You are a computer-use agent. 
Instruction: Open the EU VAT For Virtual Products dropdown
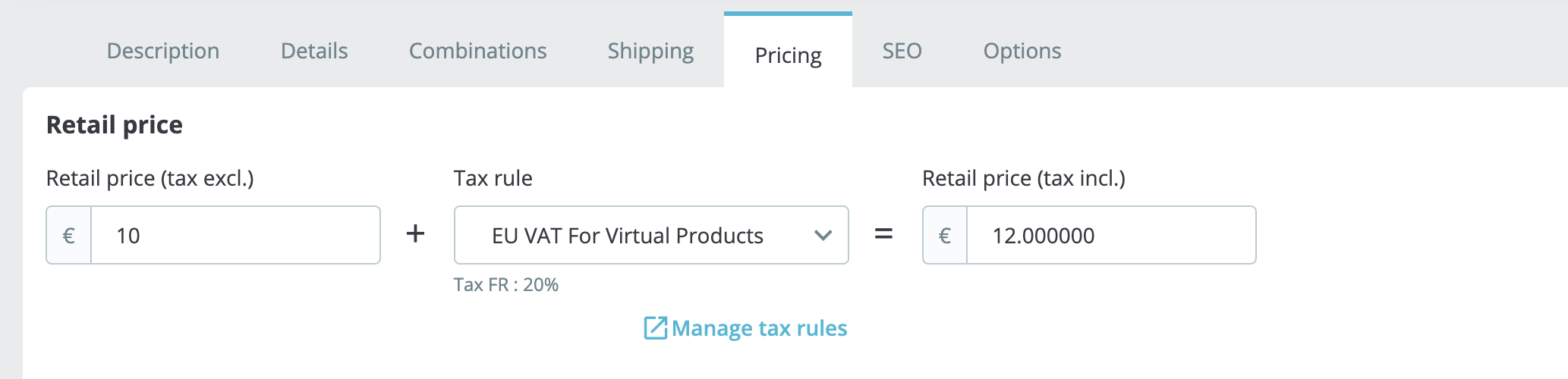(x=628, y=236)
